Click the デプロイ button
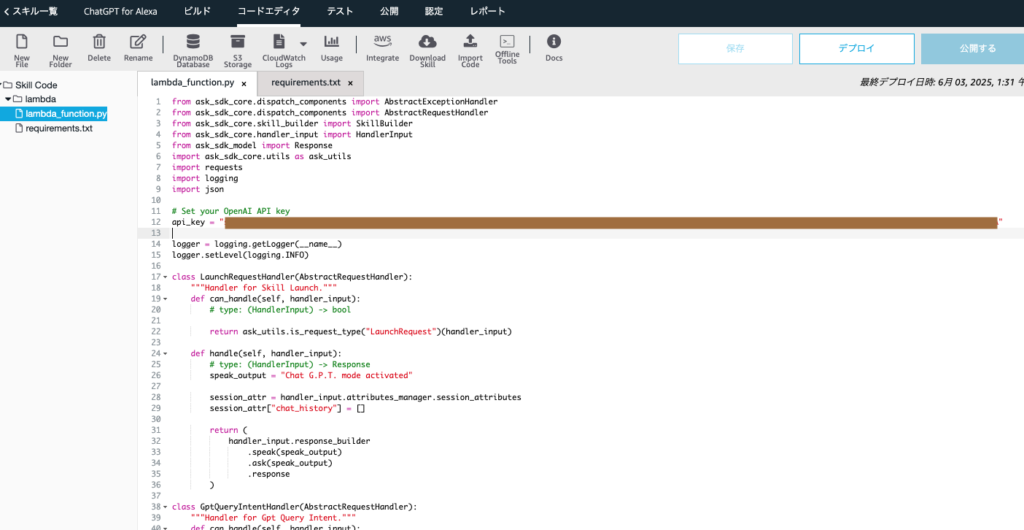The image size is (1024, 530). click(856, 48)
